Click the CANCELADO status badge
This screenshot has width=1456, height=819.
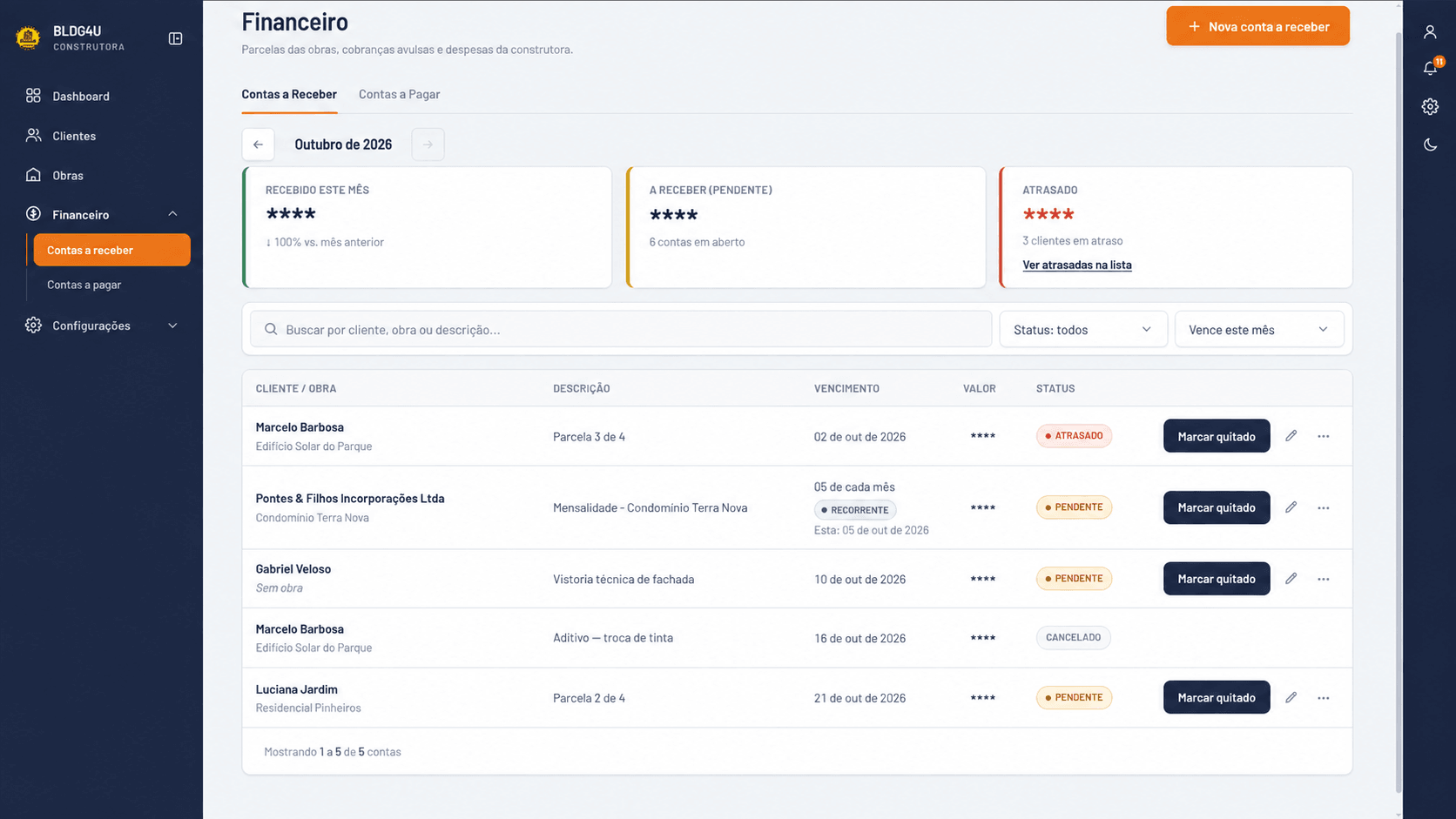1073,638
